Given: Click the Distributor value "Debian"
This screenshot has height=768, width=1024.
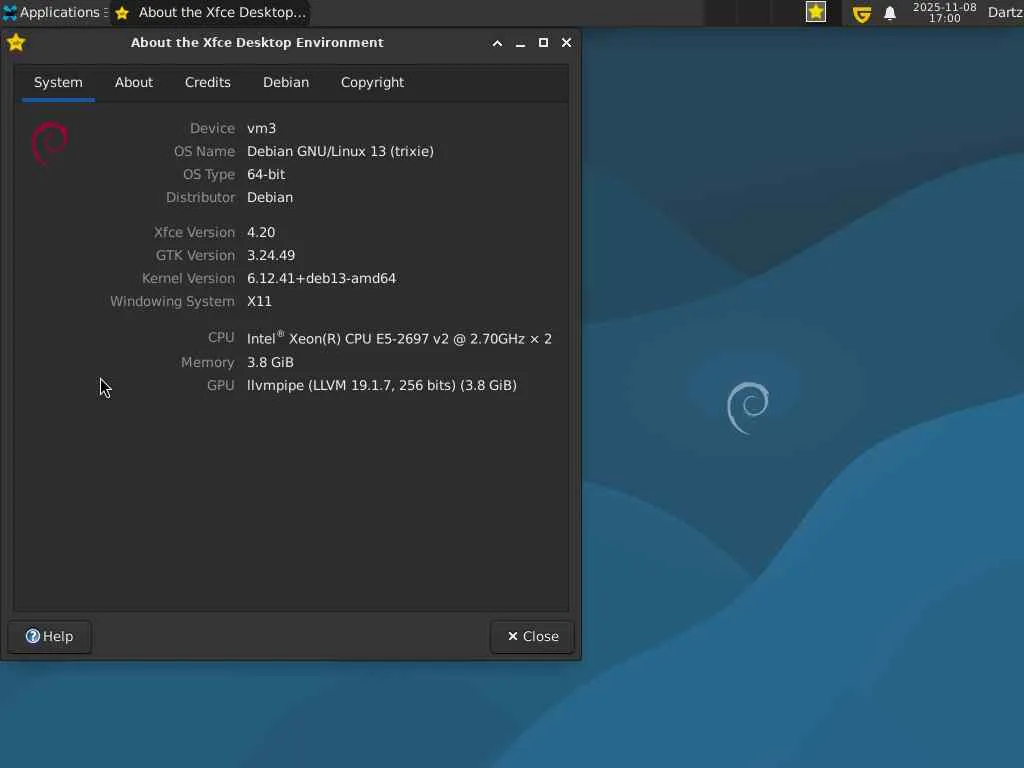Looking at the screenshot, I should 270,197.
